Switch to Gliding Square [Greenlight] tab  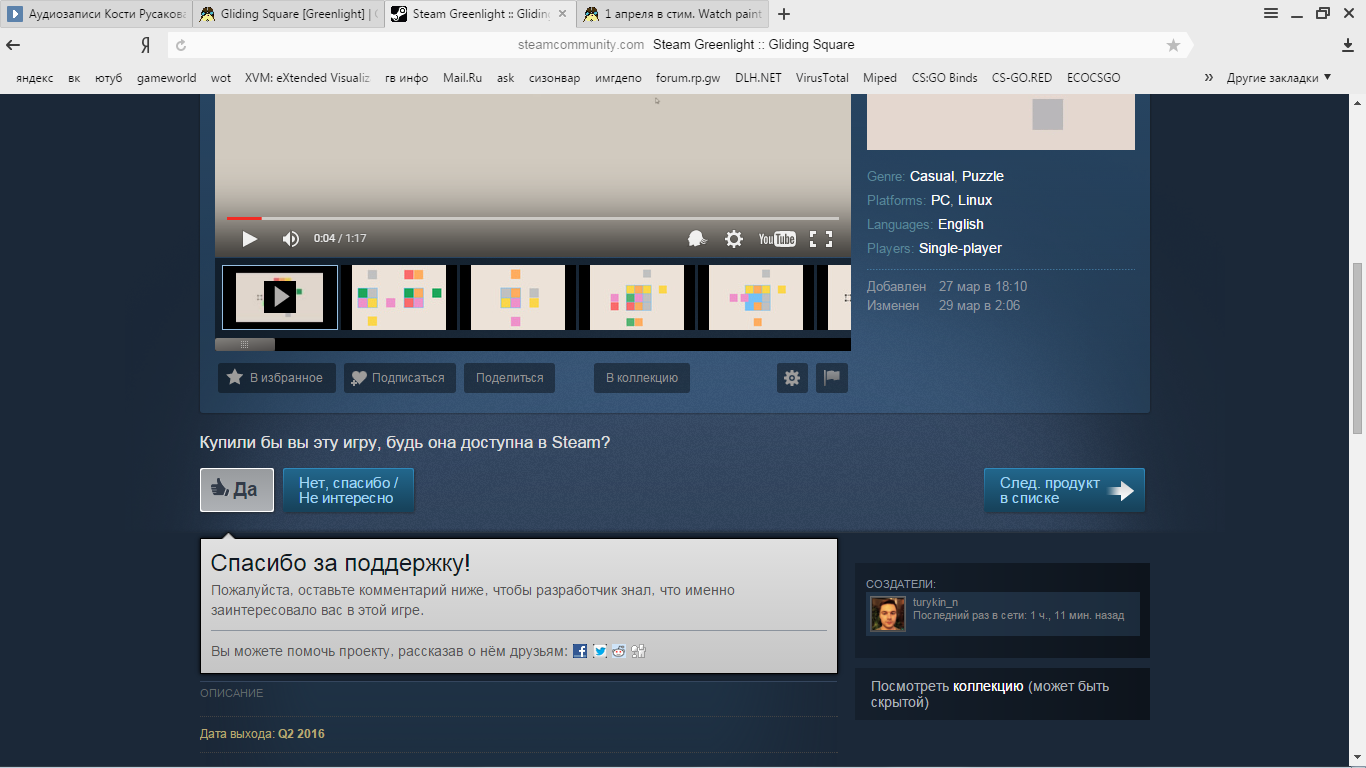(286, 14)
